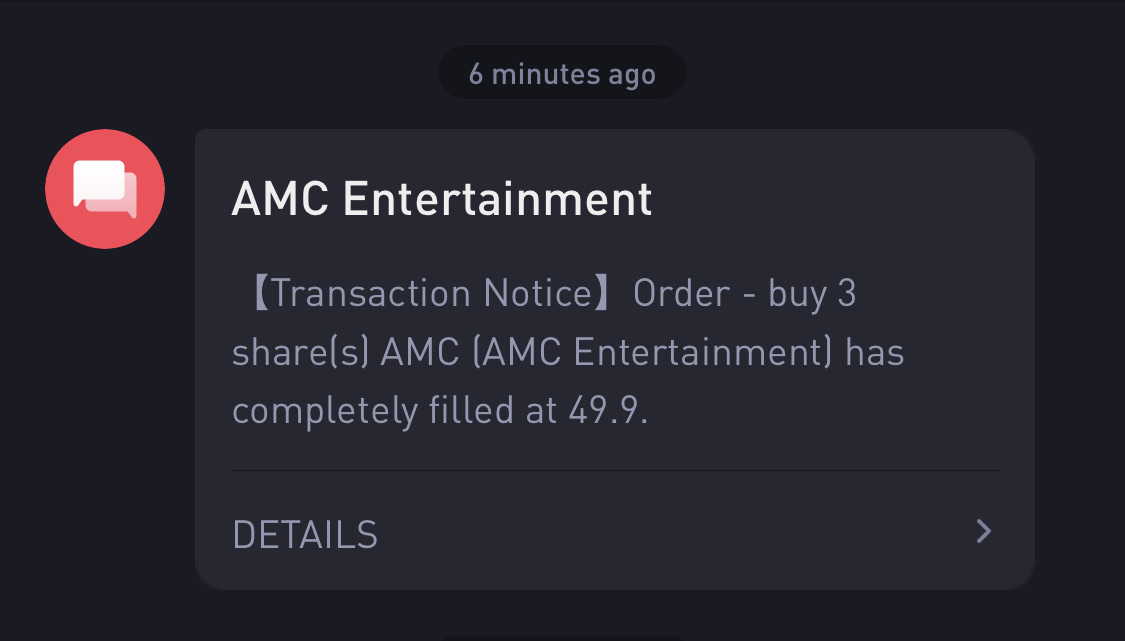Click the word "Entertainment" in the card title
Viewport: 1125px width, 641px height.
498,199
